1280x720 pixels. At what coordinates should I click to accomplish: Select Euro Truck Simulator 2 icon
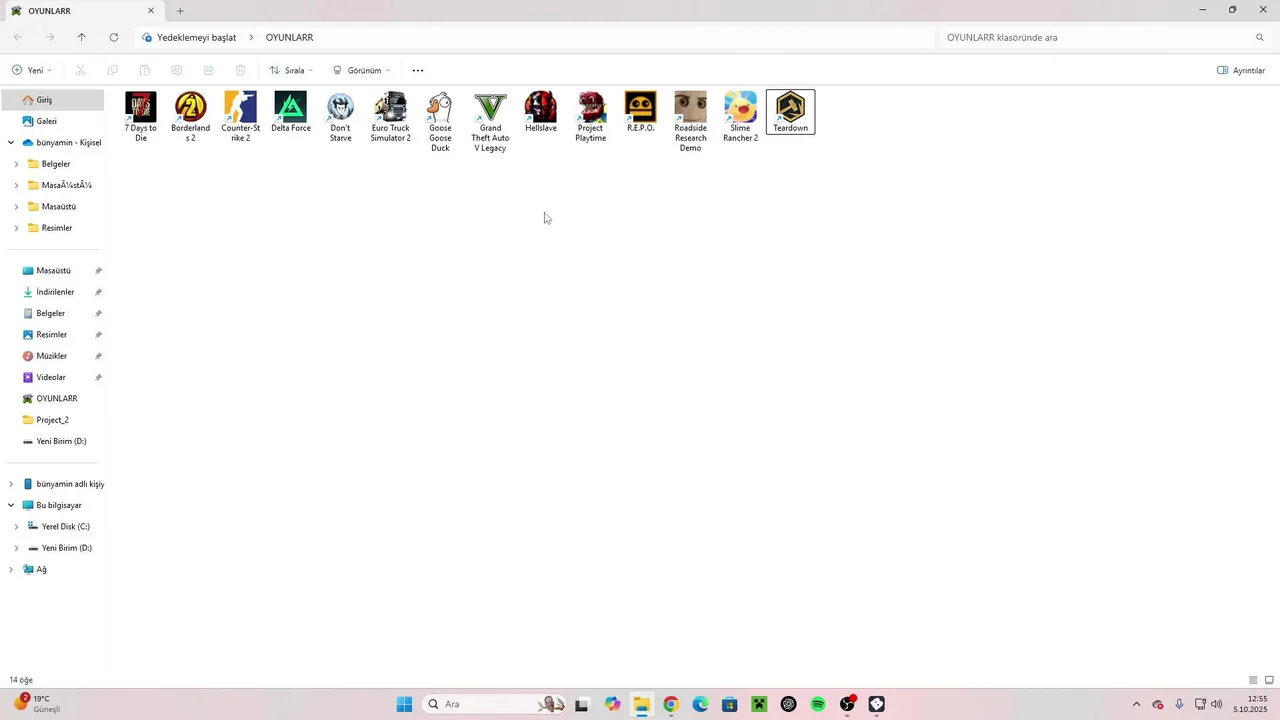click(x=390, y=117)
